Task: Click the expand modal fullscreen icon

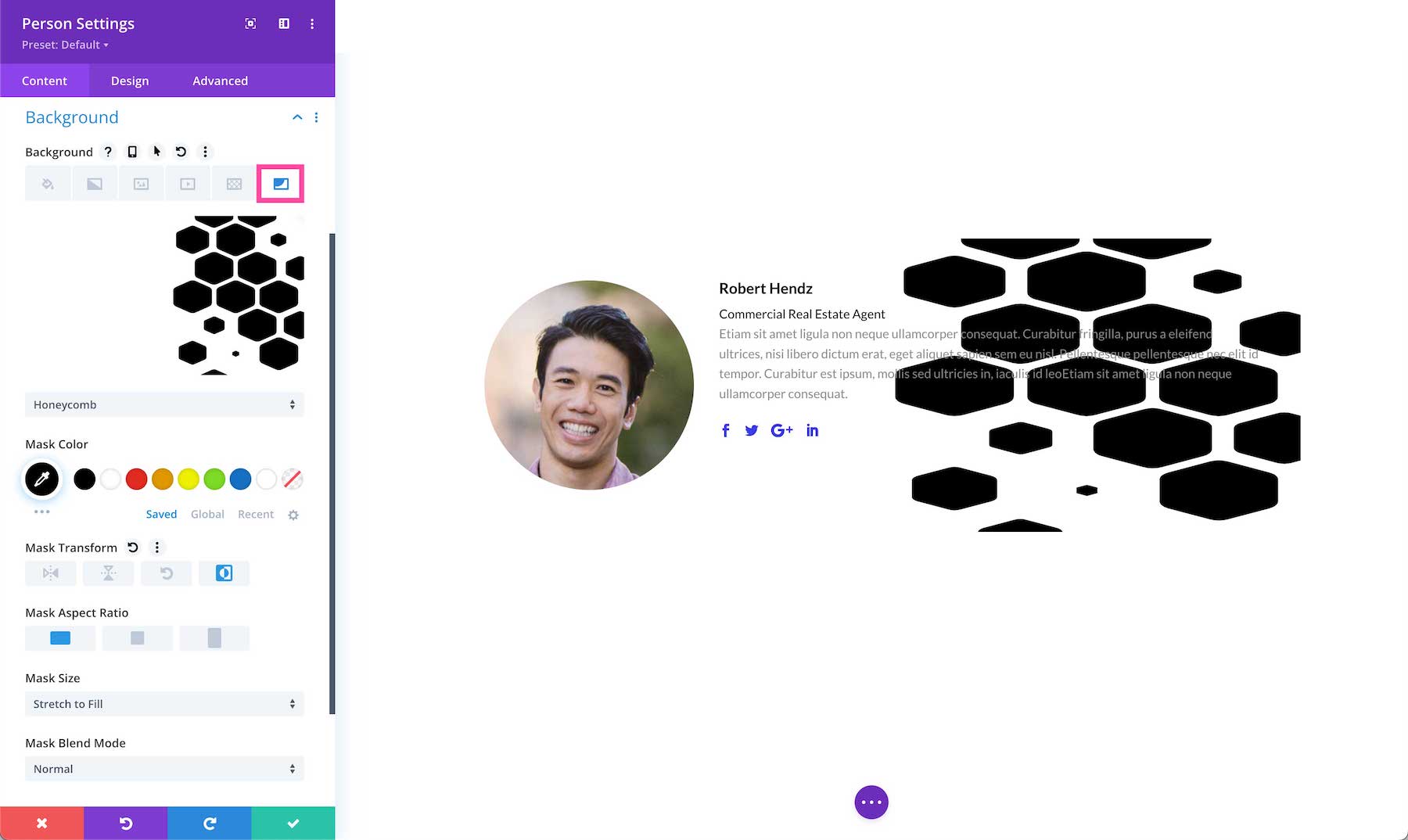Action: 250,23
